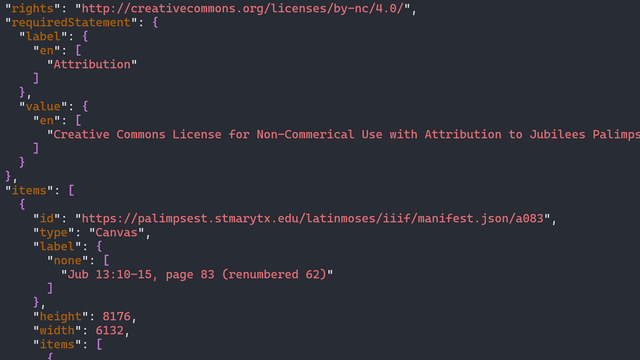Image resolution: width=640 pixels, height=360 pixels.
Task: Open the creativecommons.org by-nc license URL
Action: 242,9
